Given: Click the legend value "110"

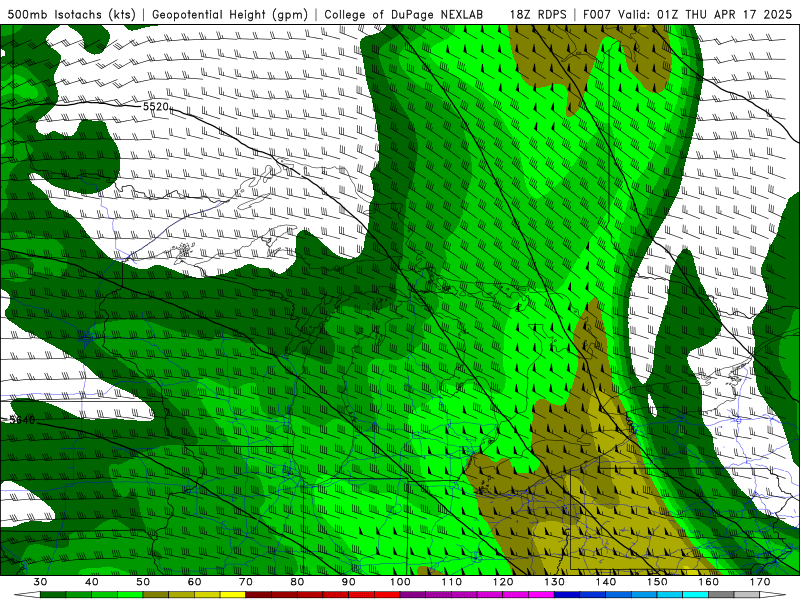Looking at the screenshot, I should point(452,582).
